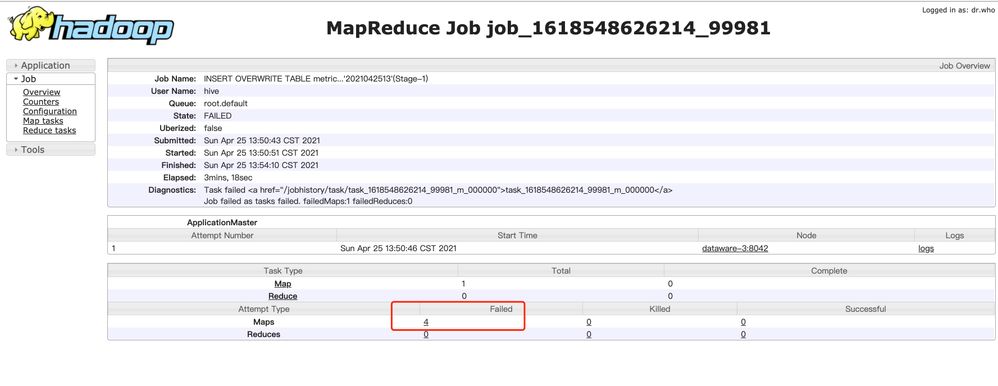Click the successful Maps count
This screenshot has width=998, height=386.
point(743,322)
